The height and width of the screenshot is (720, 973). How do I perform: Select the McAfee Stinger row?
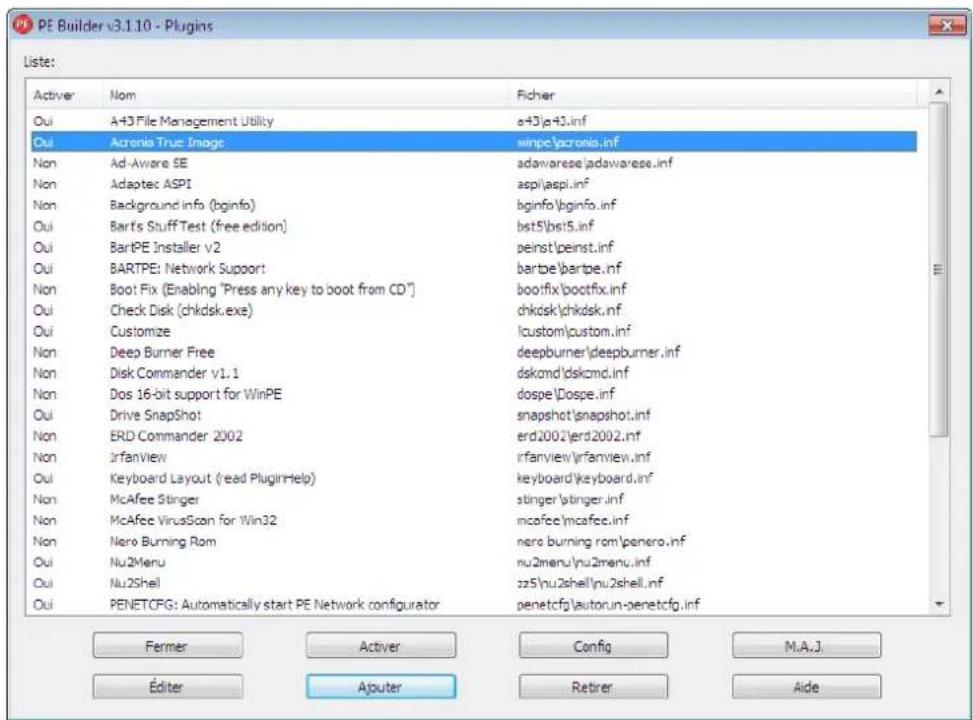(473, 500)
